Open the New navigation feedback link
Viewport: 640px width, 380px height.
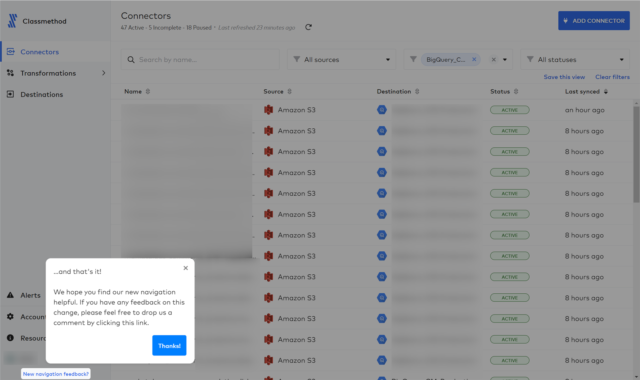point(56,373)
